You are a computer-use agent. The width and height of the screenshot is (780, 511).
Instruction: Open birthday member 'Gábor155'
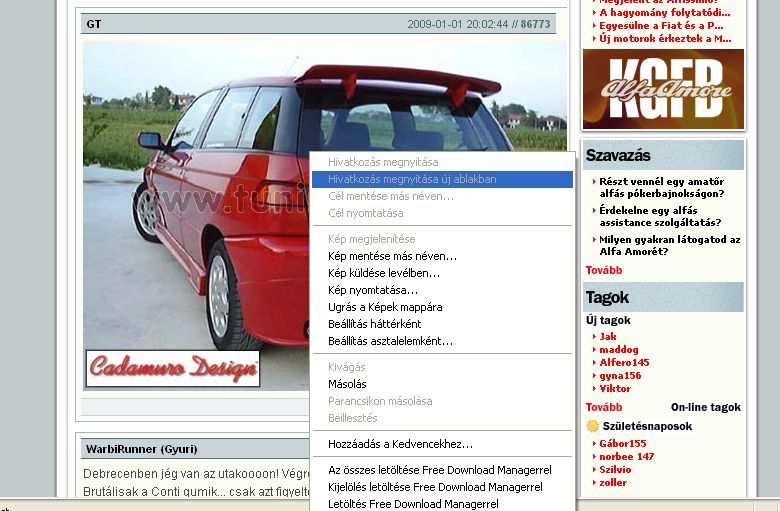pyautogui.click(x=623, y=443)
